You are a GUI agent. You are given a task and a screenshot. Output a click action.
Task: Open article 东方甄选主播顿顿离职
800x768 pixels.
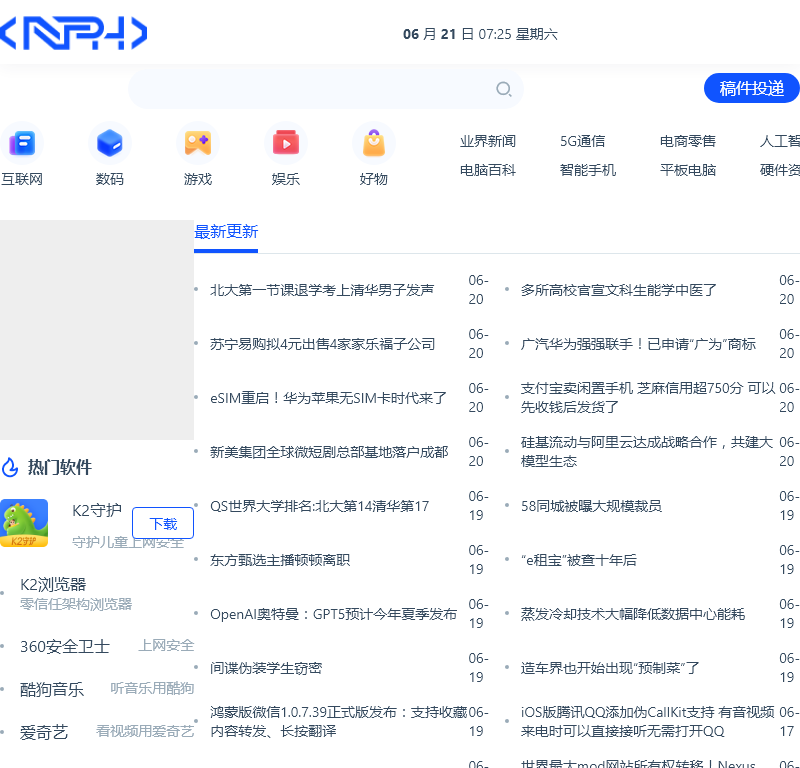coord(280,560)
